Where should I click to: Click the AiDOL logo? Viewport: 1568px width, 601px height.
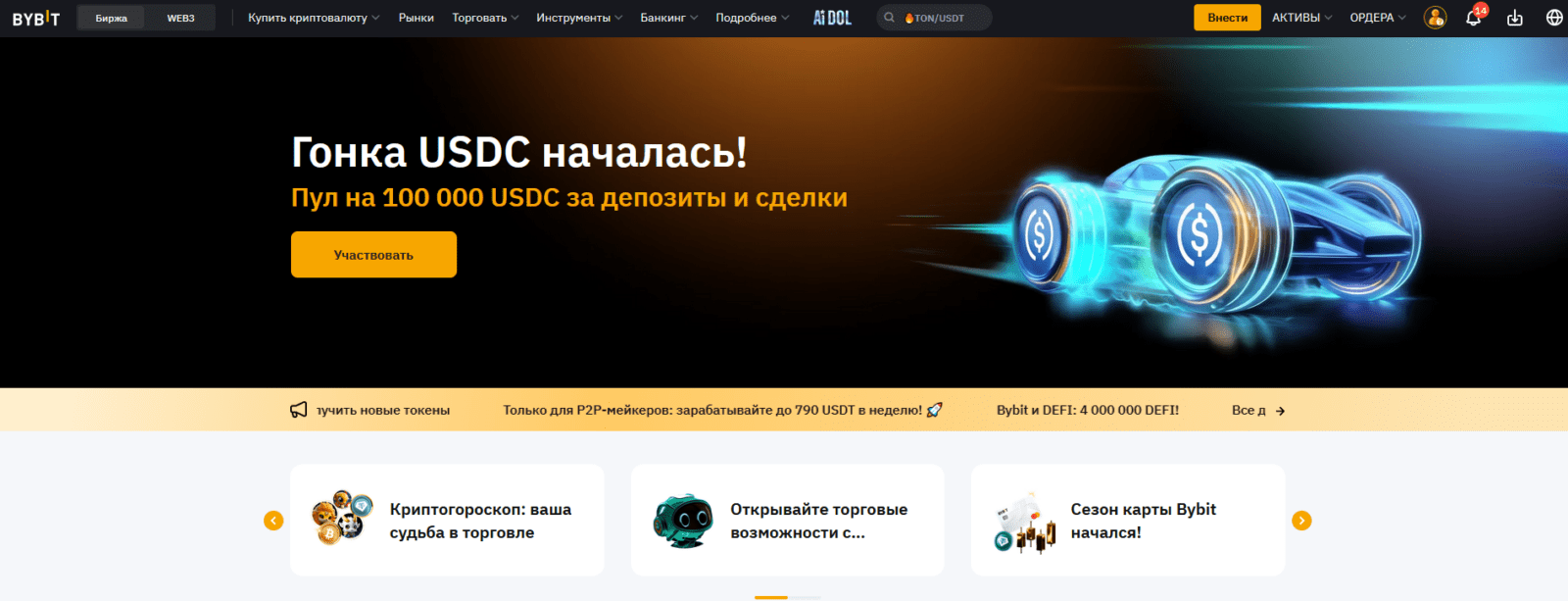point(832,18)
